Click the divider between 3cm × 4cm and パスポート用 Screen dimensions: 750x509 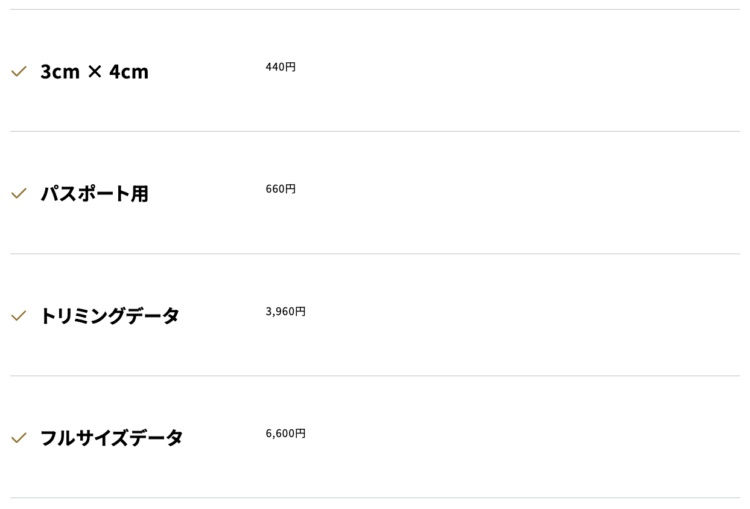(x=375, y=131)
